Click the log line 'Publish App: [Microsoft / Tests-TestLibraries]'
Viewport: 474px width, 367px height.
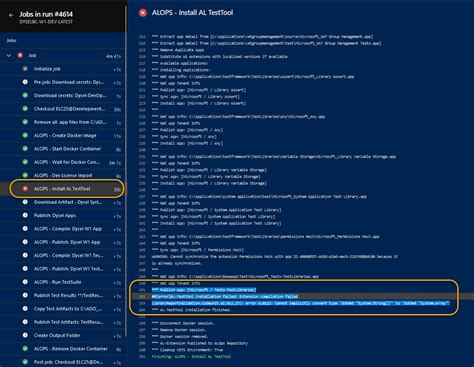204,290
